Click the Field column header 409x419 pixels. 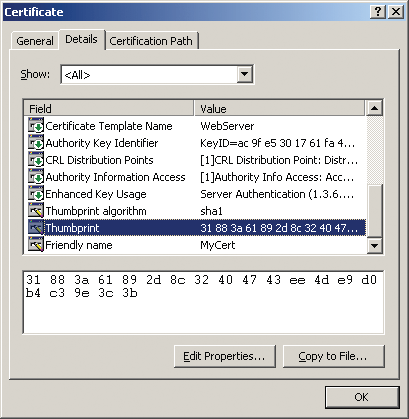pyautogui.click(x=109, y=109)
